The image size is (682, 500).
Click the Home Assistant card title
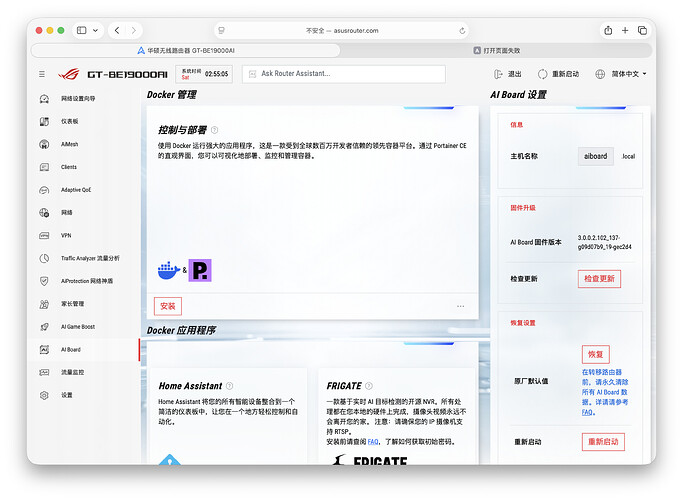[x=191, y=386]
